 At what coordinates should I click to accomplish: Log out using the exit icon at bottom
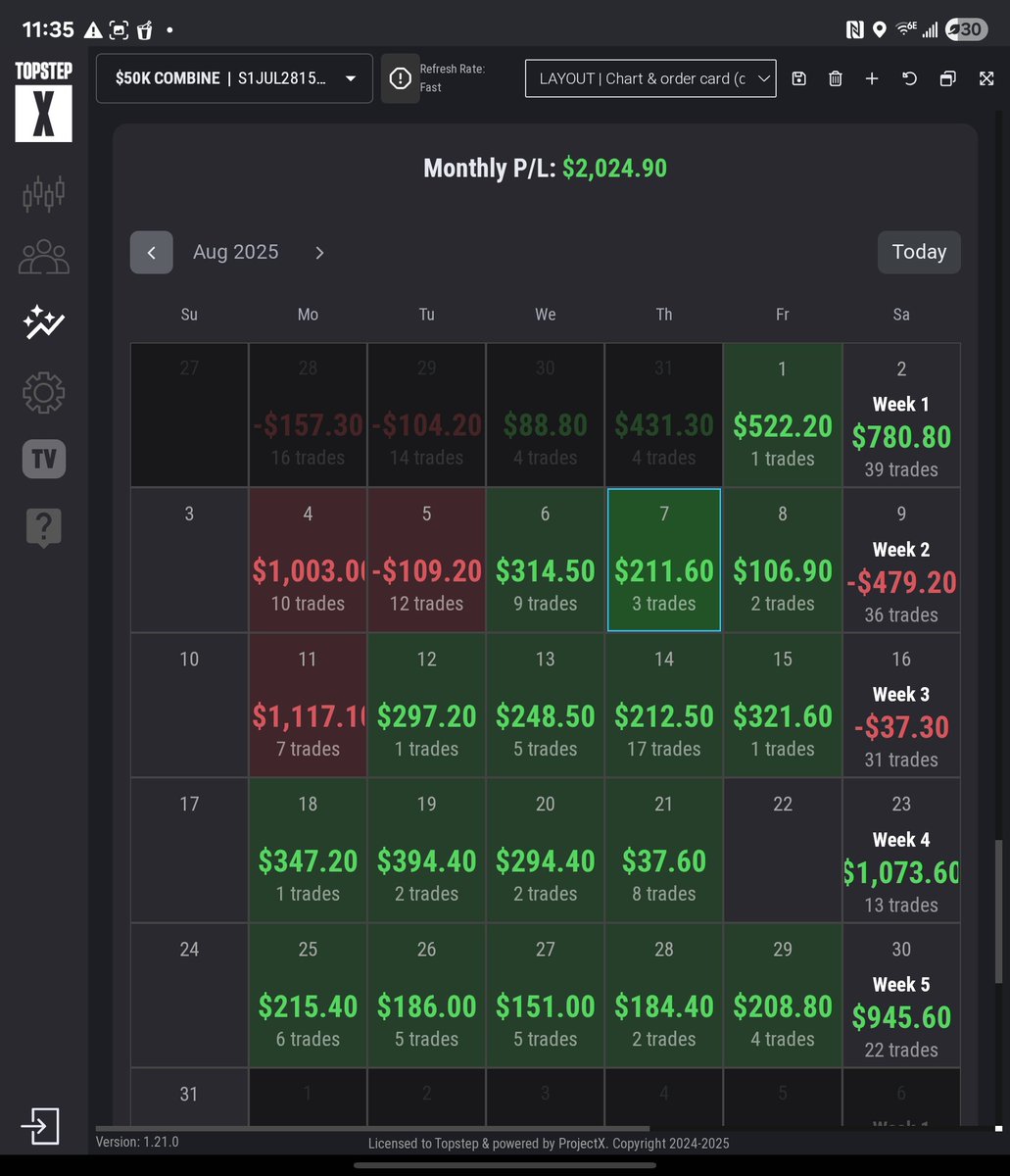pyautogui.click(x=40, y=1126)
